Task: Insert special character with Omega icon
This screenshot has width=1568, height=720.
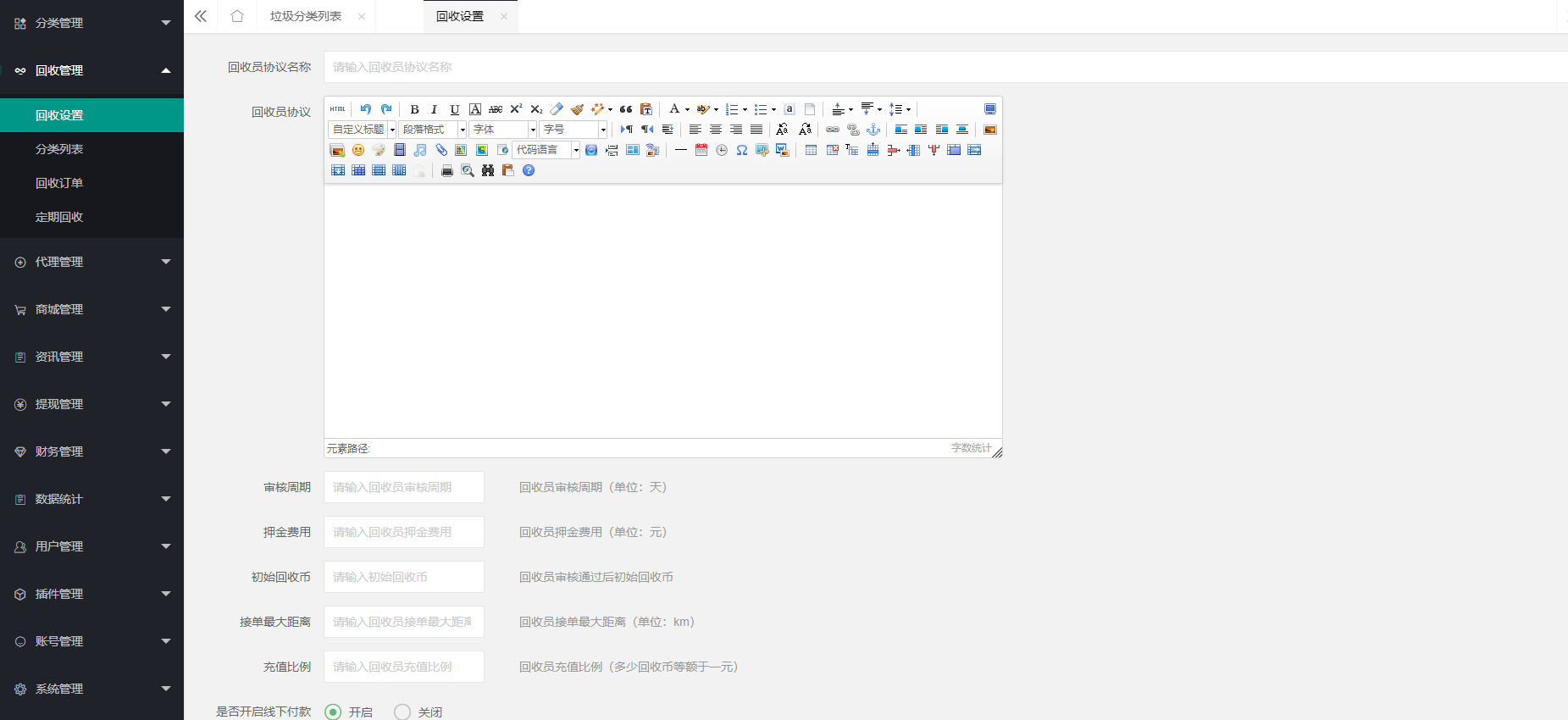Action: click(742, 150)
